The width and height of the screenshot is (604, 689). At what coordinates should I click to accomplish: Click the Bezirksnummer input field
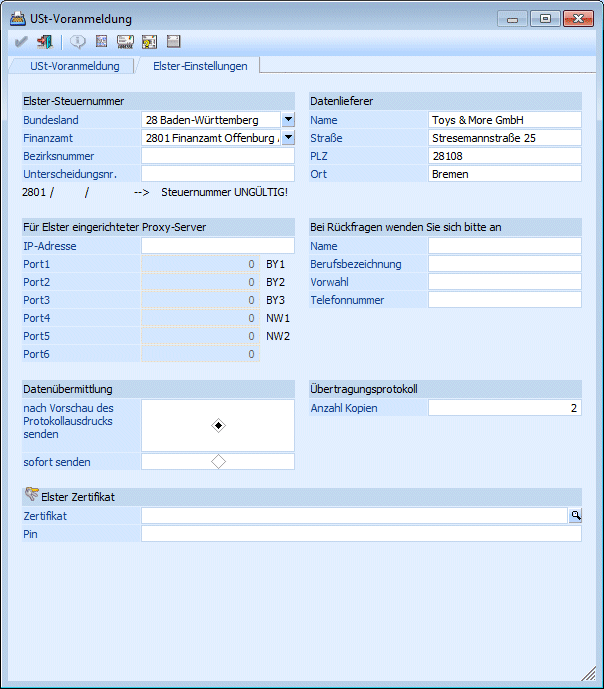tap(218, 156)
